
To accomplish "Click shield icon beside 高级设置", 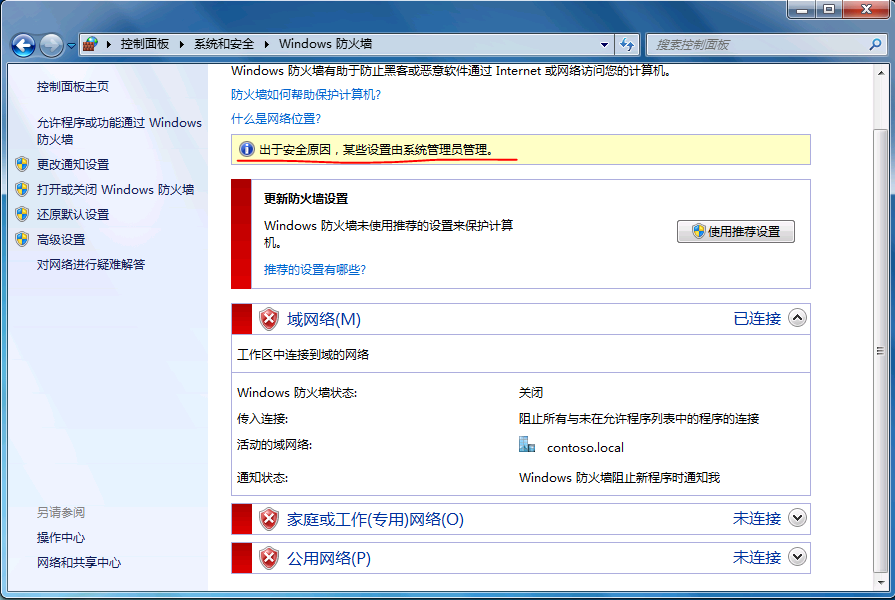I will click(22, 240).
